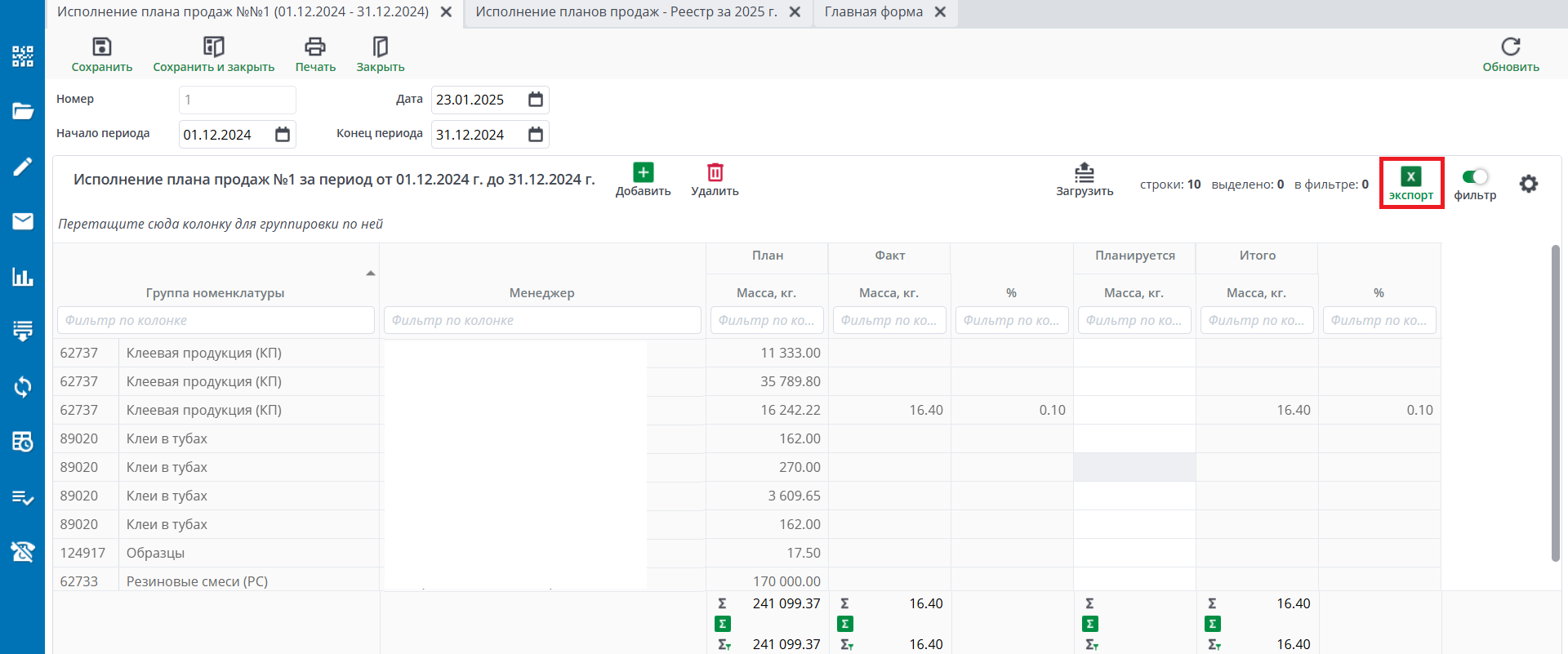Open table settings gear icon
1568x654 pixels.
click(1528, 184)
